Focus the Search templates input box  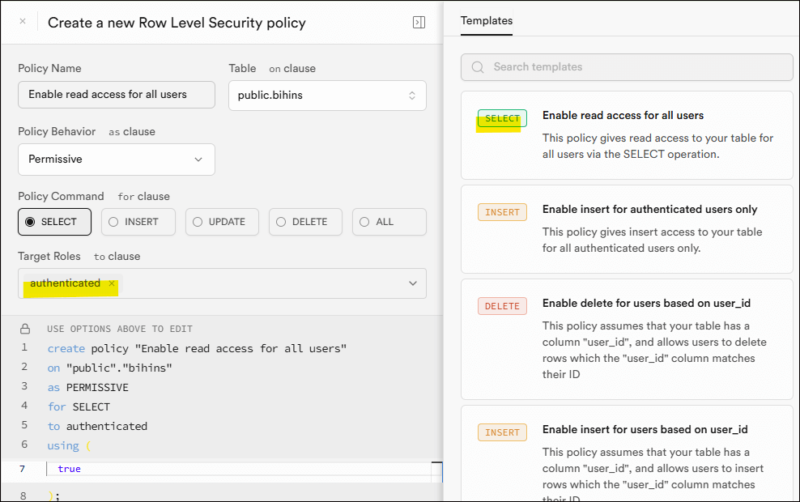[630, 67]
